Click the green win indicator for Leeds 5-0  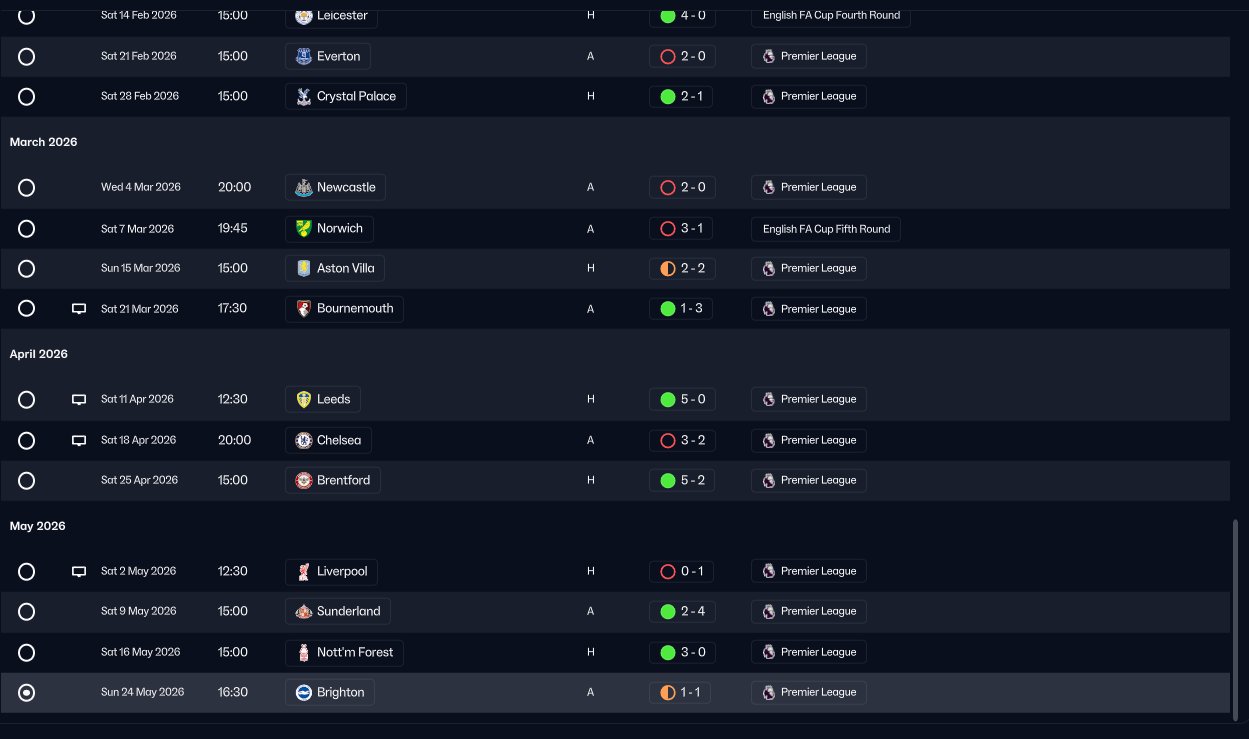(668, 399)
